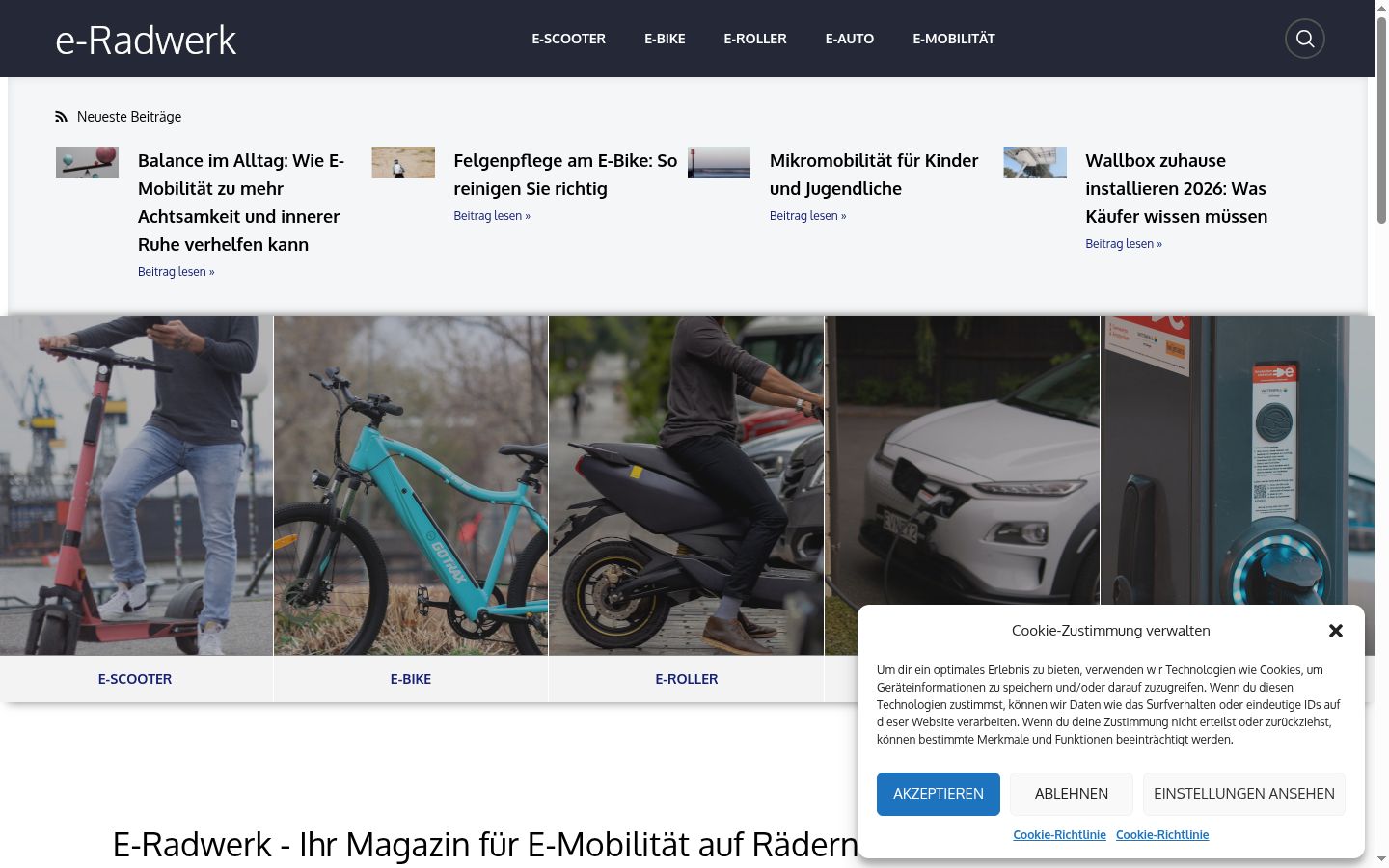Select the Felgenpflege am E-Bike post thumbnail

pos(403,162)
